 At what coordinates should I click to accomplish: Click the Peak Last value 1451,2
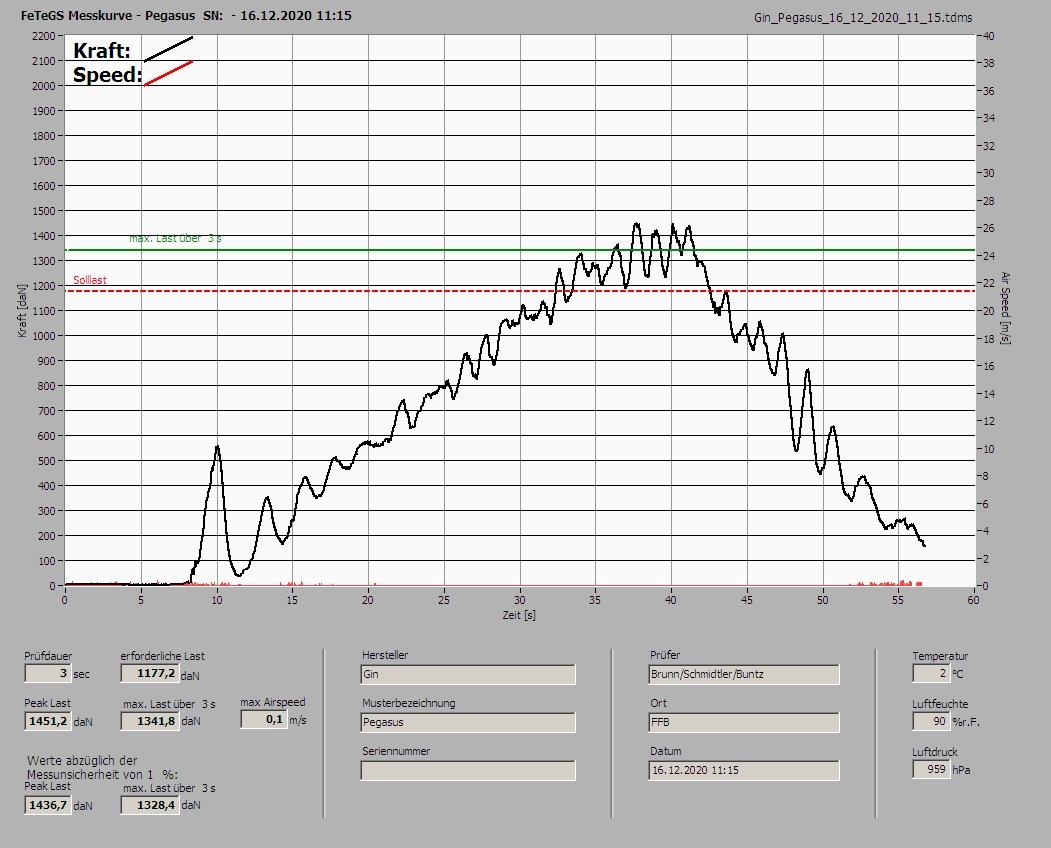coord(48,721)
